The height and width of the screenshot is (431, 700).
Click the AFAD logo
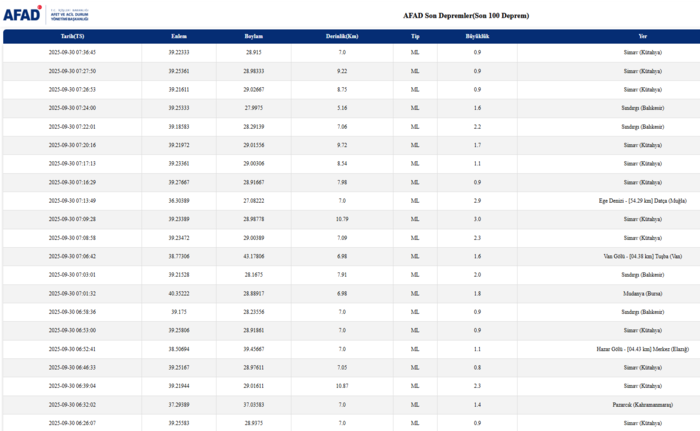pos(37,13)
